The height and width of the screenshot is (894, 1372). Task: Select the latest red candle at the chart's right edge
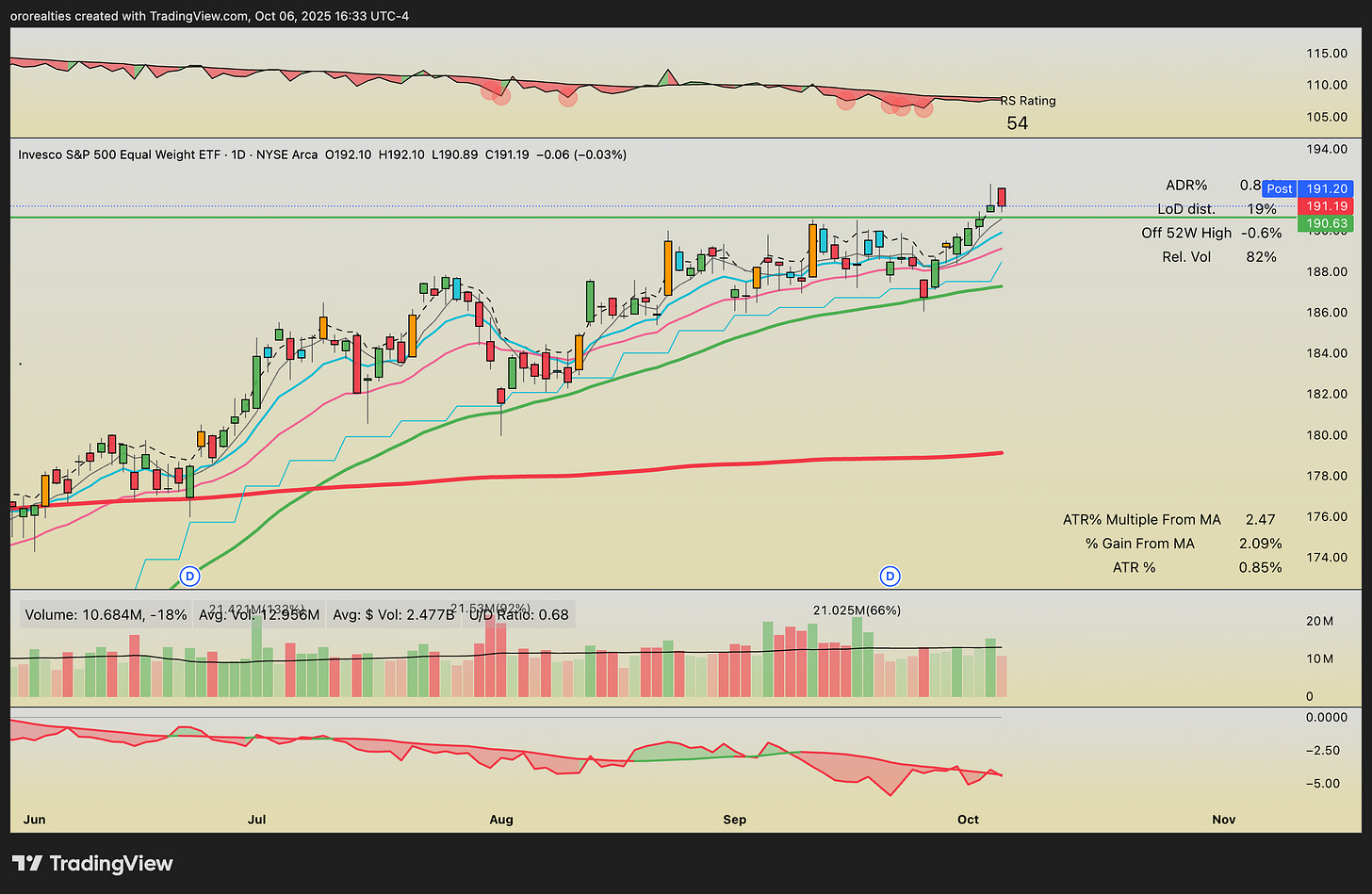click(x=1002, y=196)
